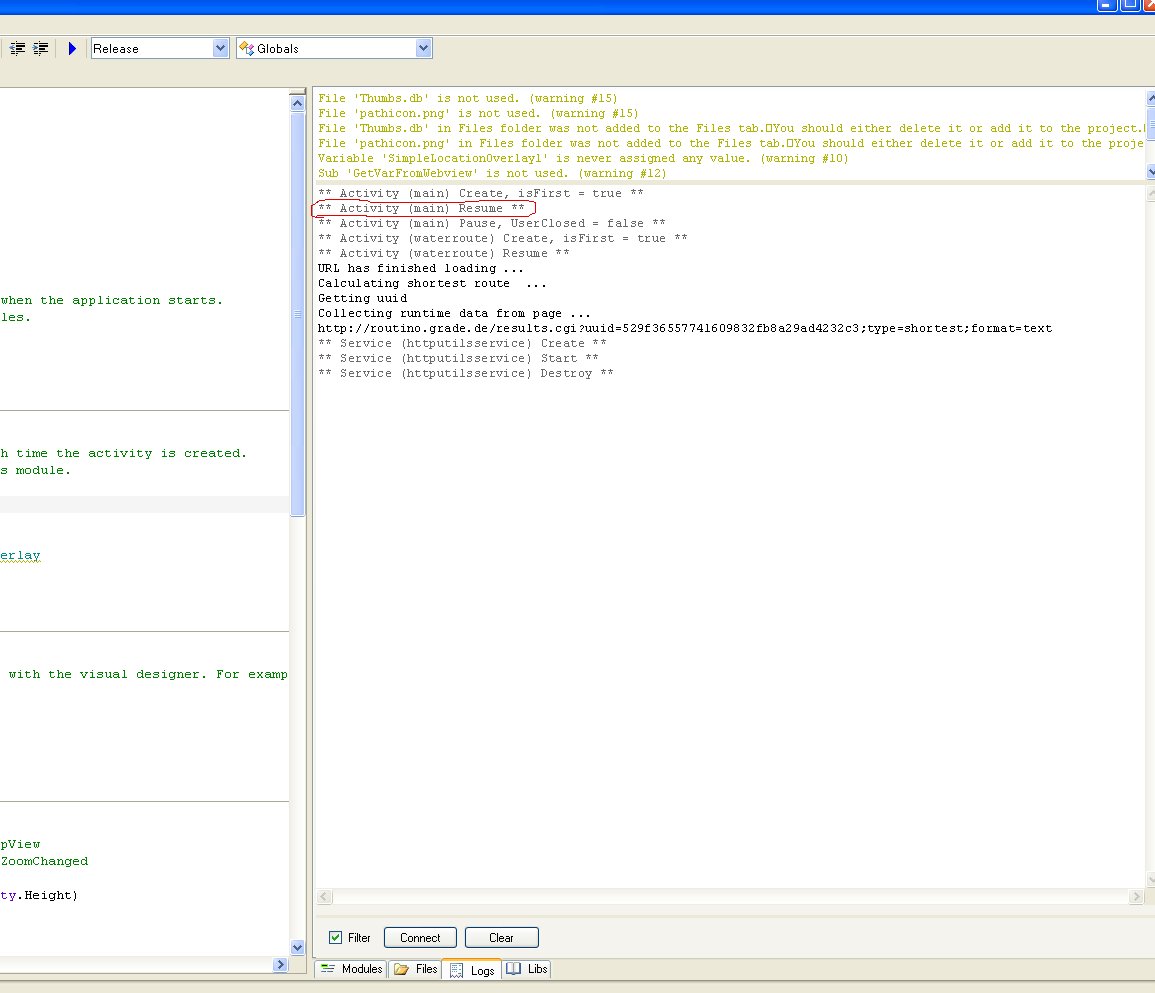Click code editor horizontal scroll right arrow

pos(280,964)
